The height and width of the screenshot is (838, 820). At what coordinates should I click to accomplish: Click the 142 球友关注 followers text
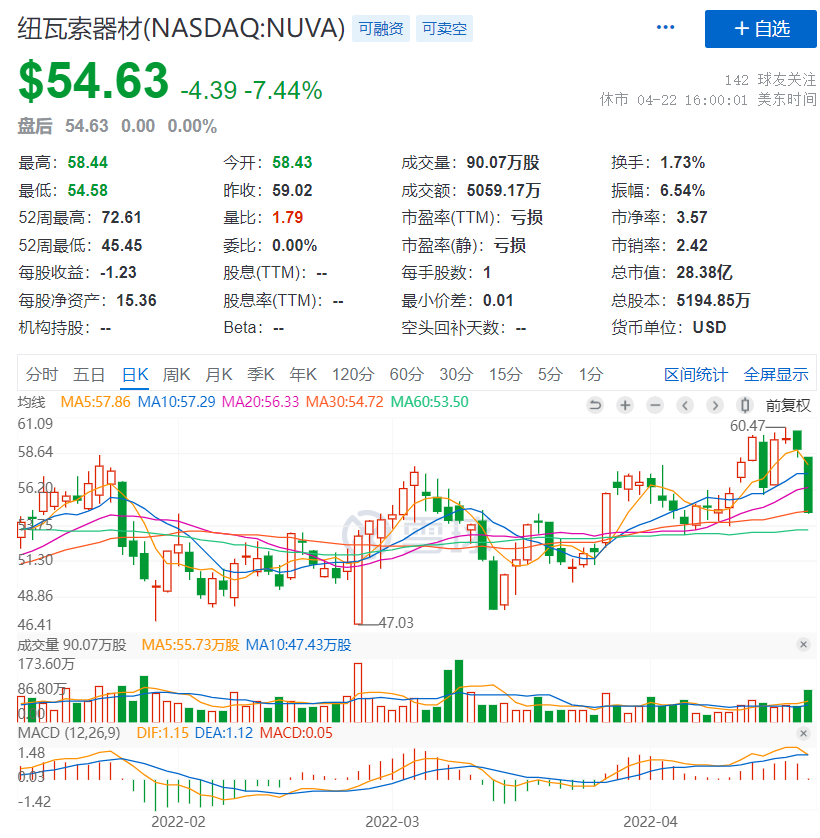click(770, 80)
